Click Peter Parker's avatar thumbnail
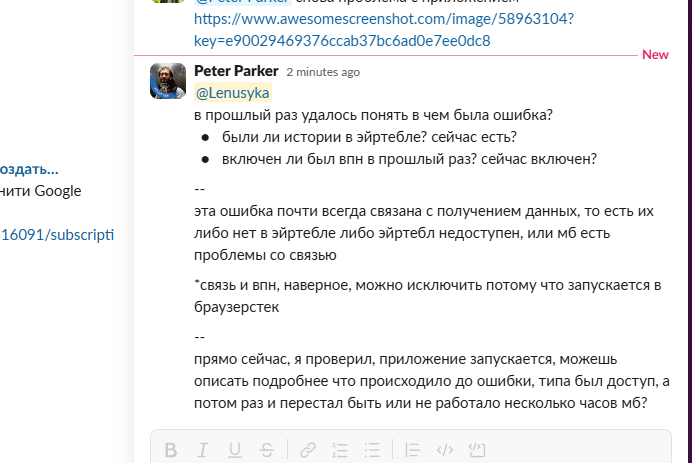 pyautogui.click(x=167, y=80)
